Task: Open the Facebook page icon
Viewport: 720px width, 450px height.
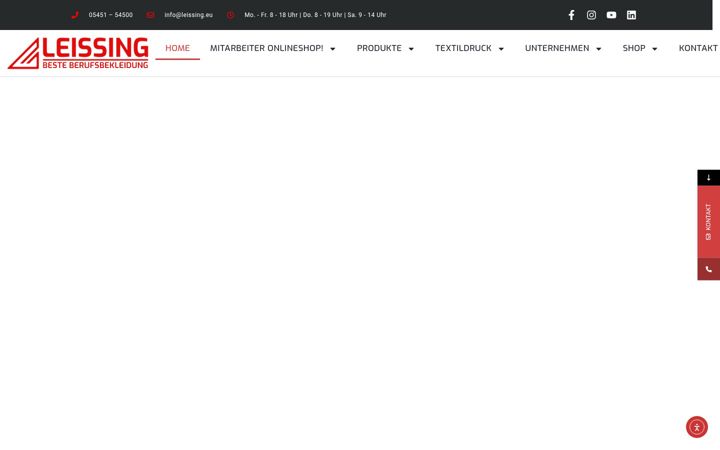Action: coord(571,15)
